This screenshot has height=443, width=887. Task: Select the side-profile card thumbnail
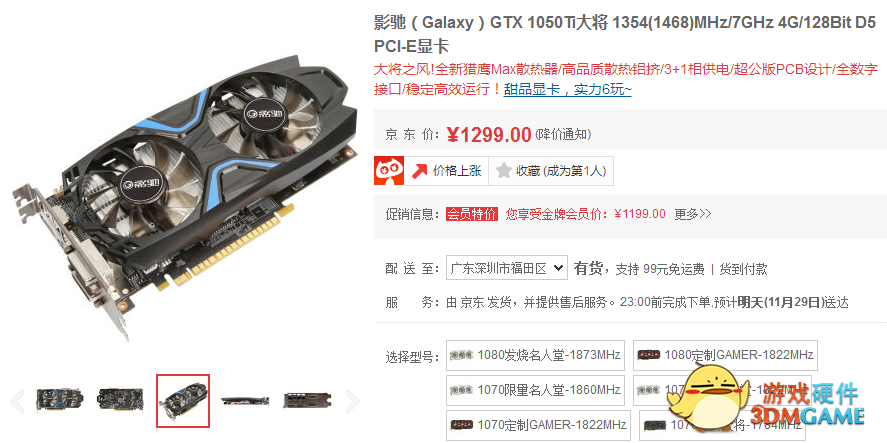click(245, 401)
